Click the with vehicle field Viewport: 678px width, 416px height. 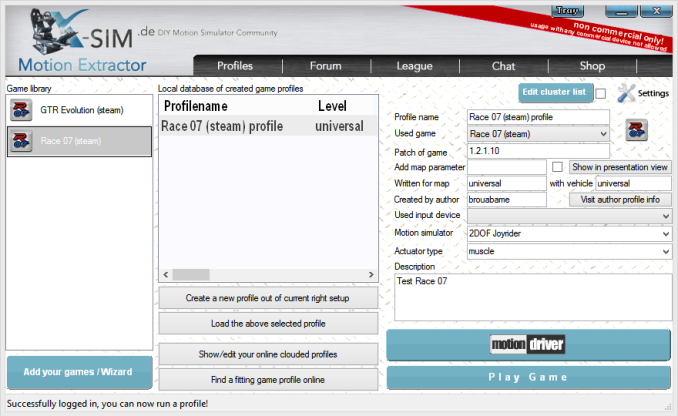633,183
